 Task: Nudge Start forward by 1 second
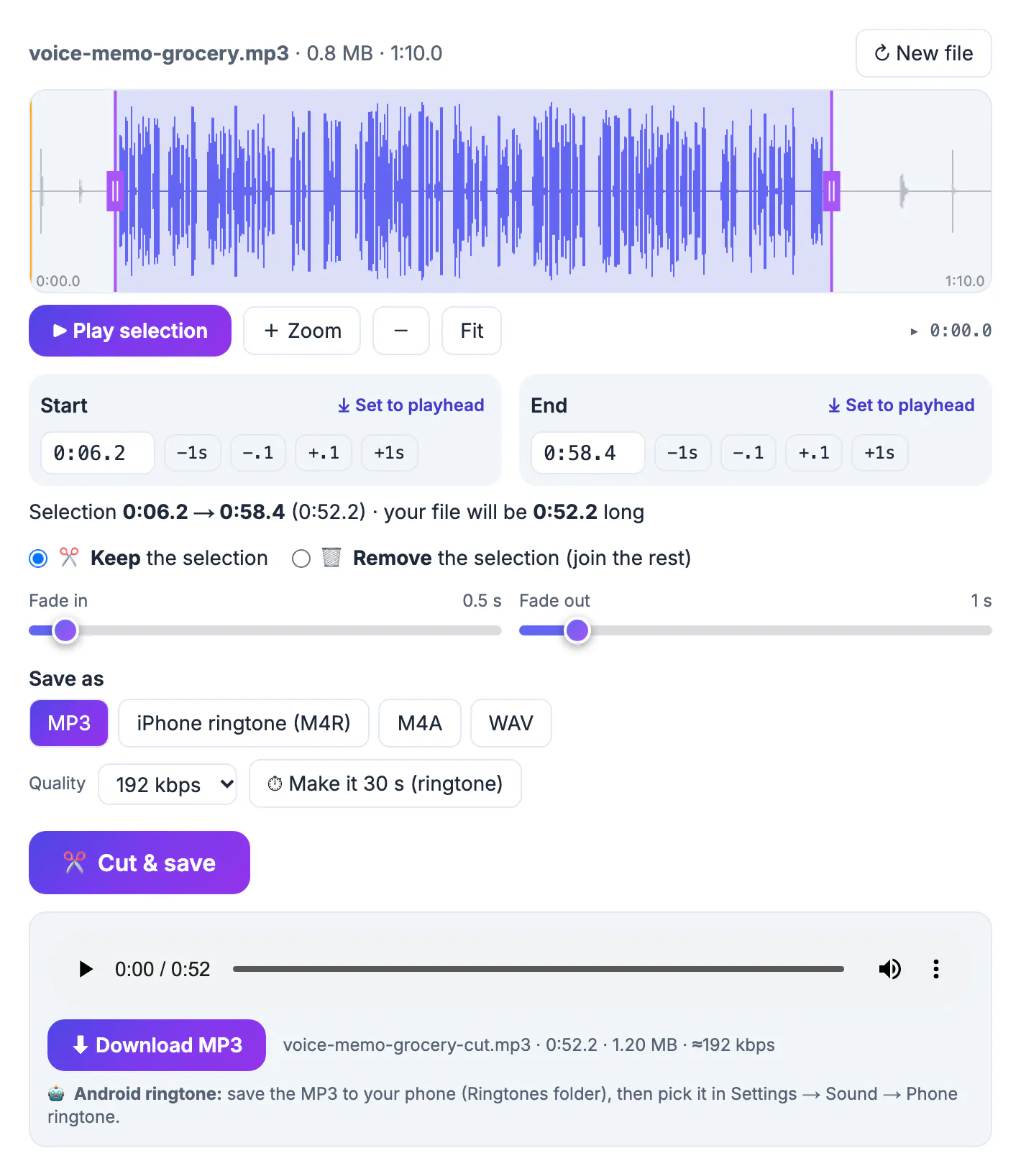point(390,453)
